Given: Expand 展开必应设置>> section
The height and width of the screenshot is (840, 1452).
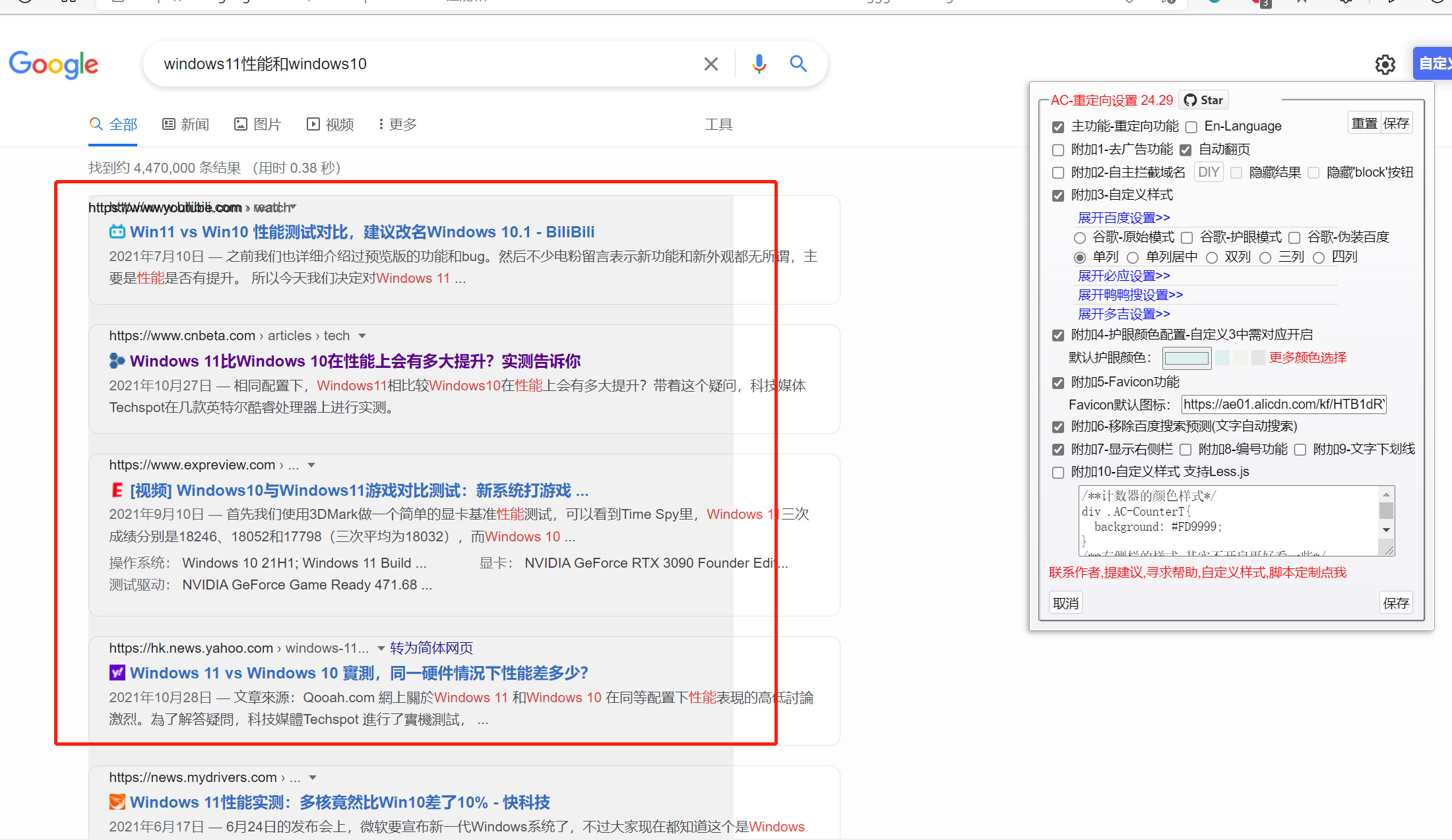Looking at the screenshot, I should tap(1123, 276).
